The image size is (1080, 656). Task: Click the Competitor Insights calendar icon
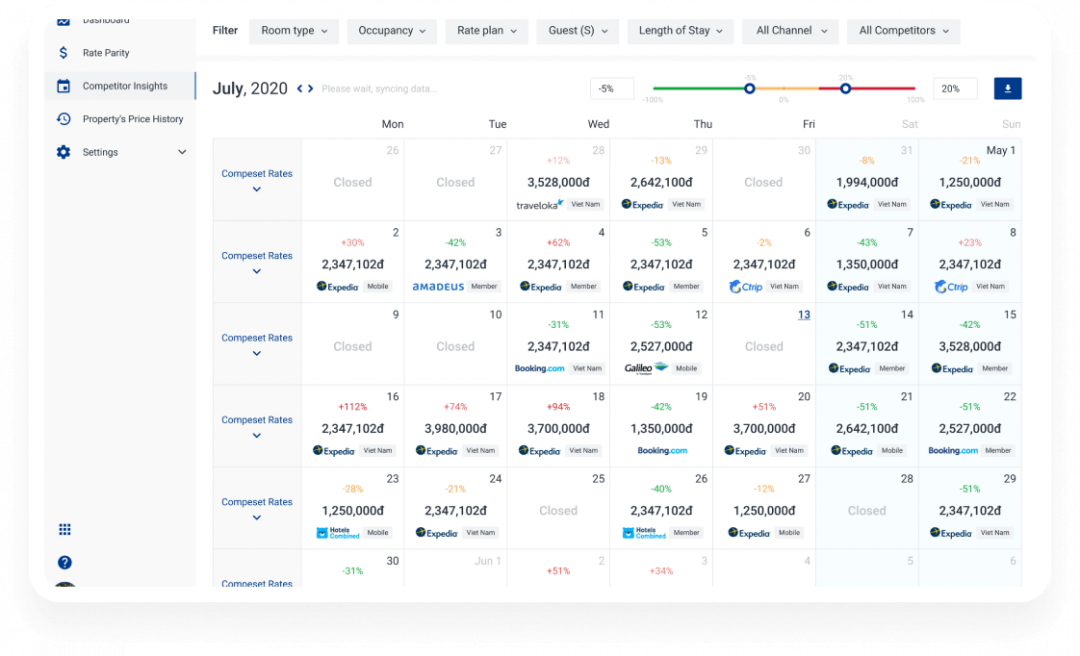(x=64, y=86)
